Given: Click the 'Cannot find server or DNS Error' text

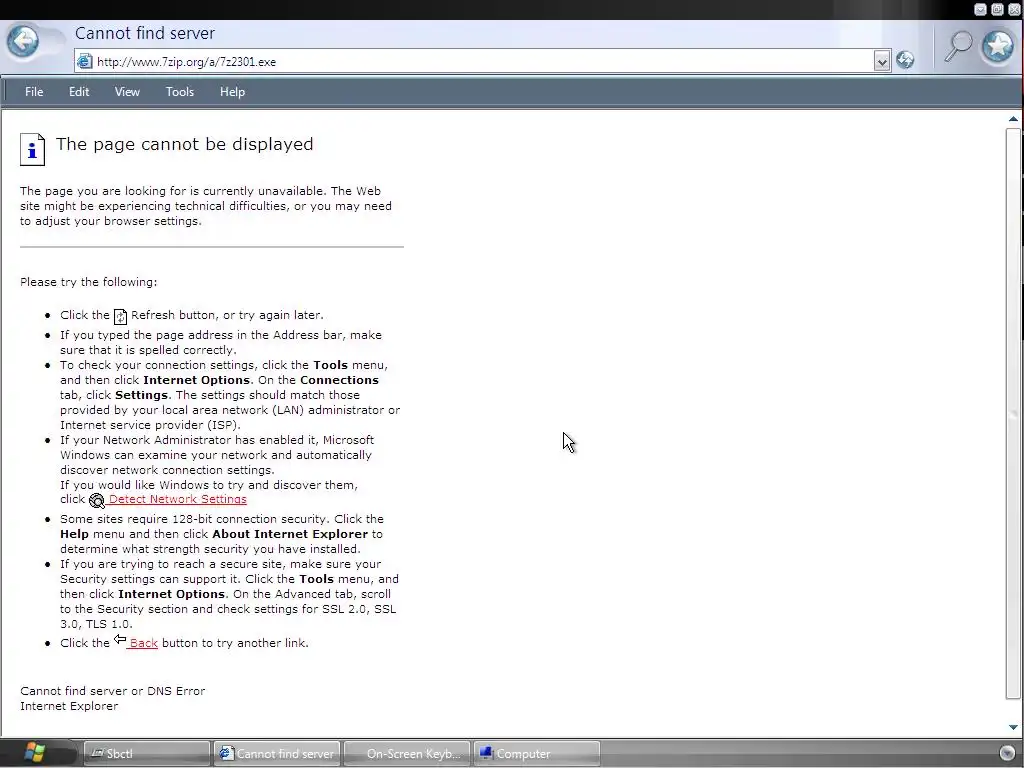Looking at the screenshot, I should coord(112,691).
